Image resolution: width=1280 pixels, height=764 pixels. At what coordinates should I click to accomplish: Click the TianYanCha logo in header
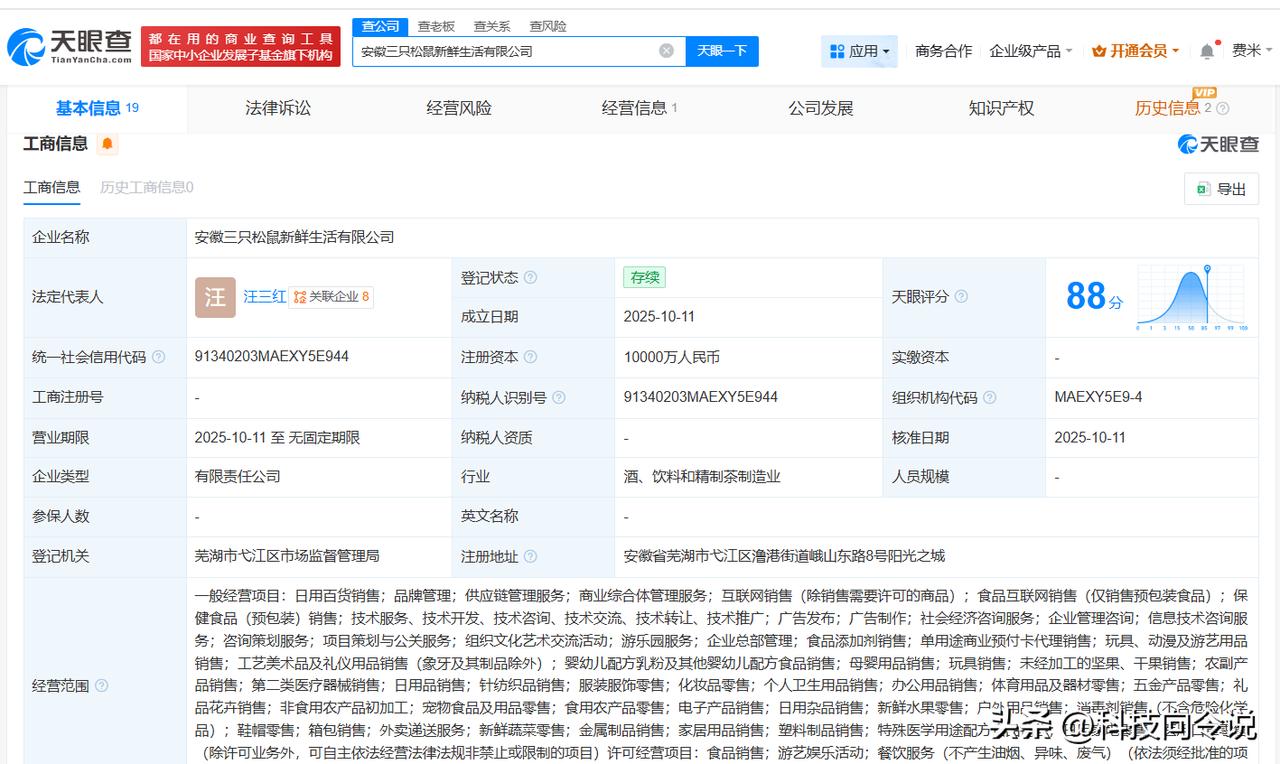pos(69,46)
